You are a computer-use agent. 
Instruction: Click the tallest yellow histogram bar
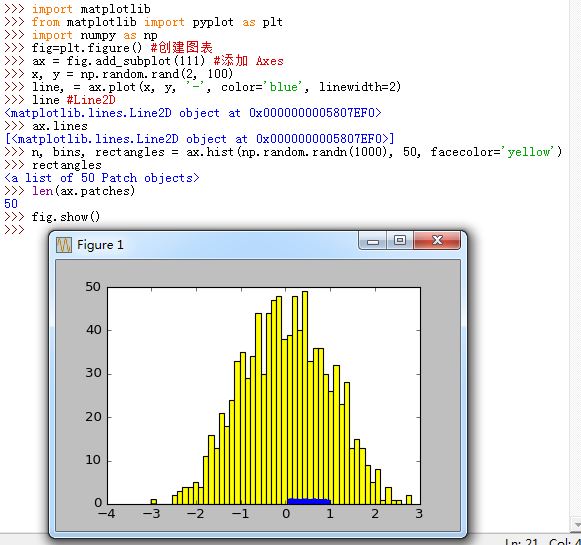click(x=305, y=398)
